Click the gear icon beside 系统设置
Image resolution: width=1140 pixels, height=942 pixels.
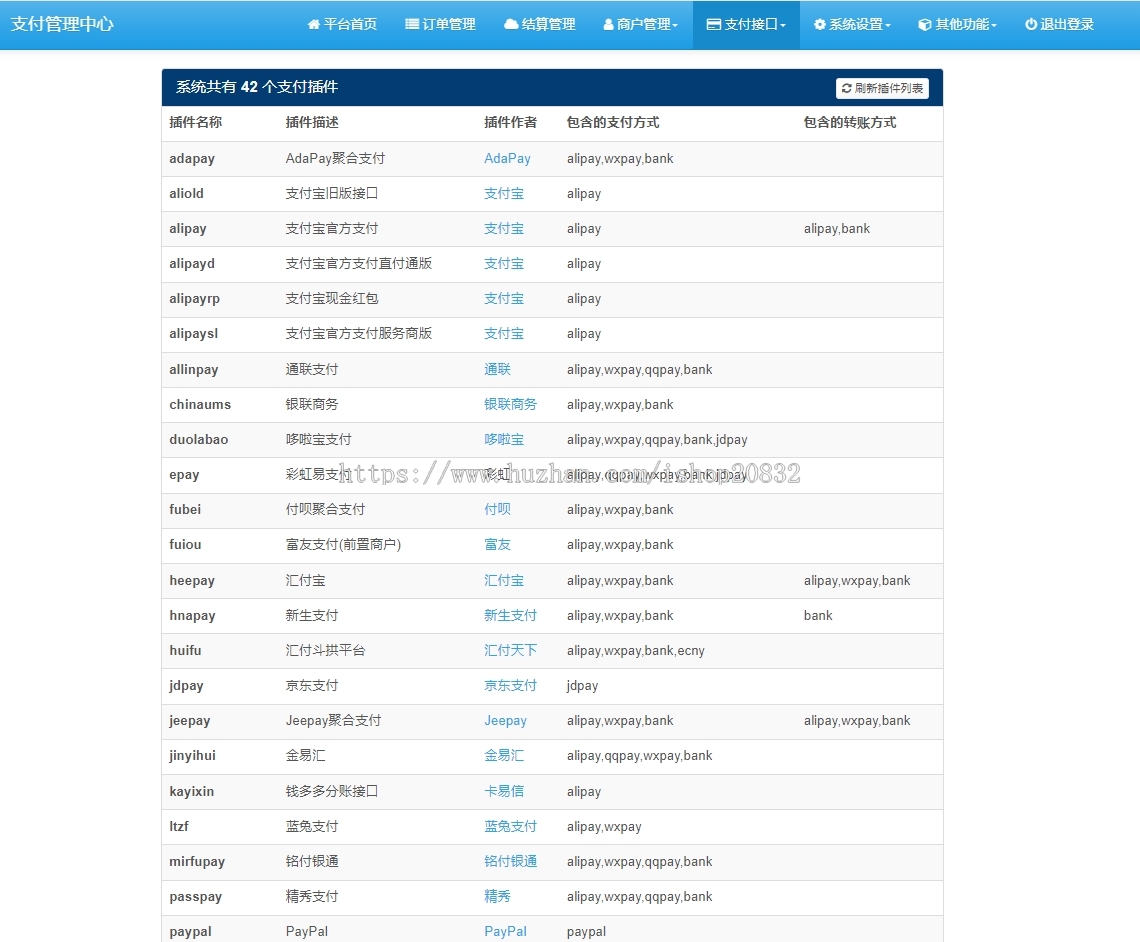click(x=819, y=25)
